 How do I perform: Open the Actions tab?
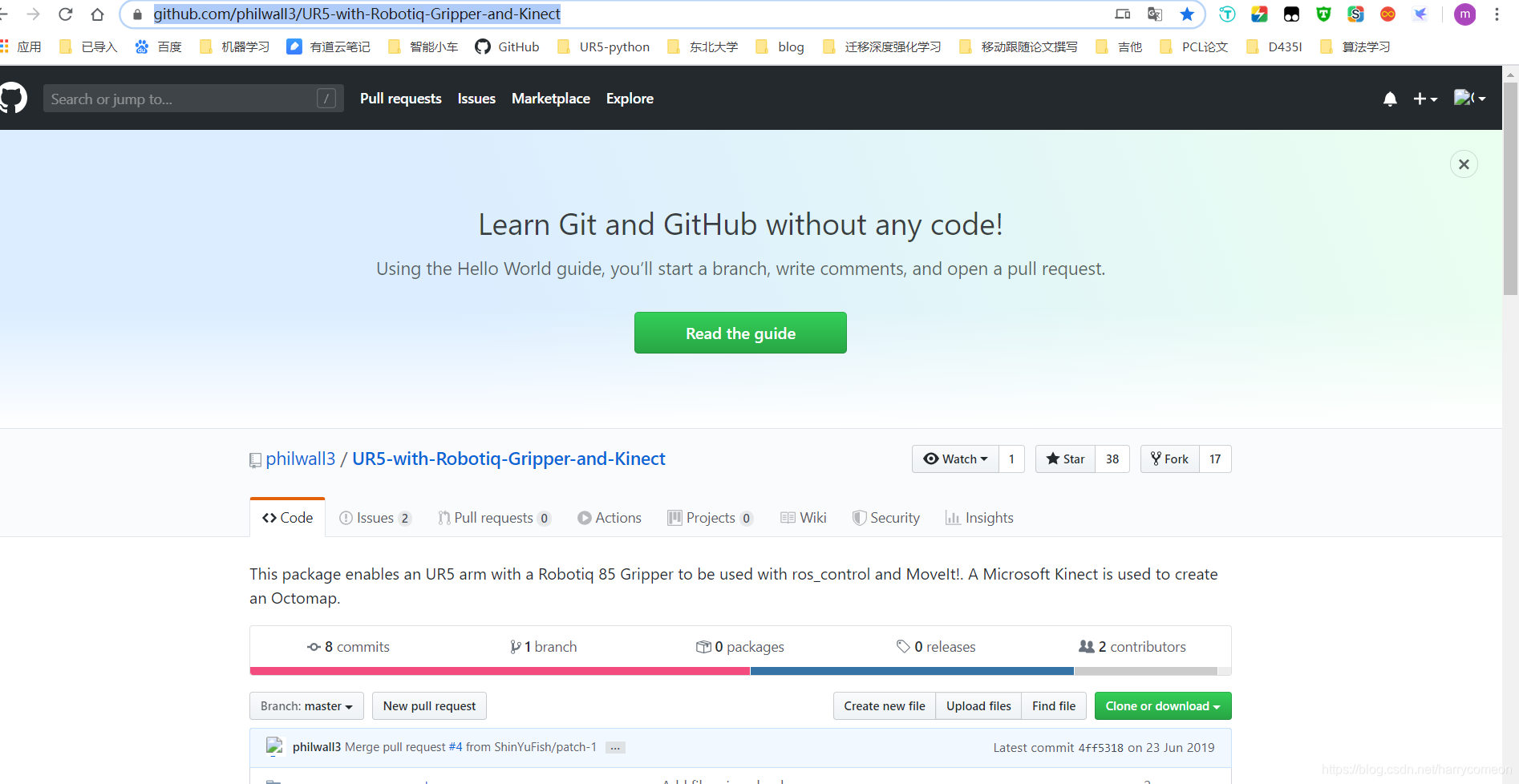[x=610, y=518]
